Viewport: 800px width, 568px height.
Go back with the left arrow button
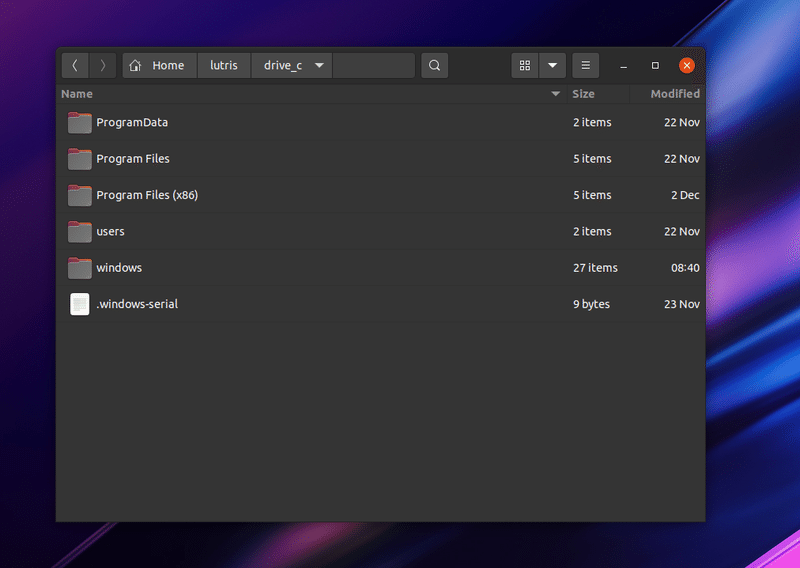click(75, 65)
